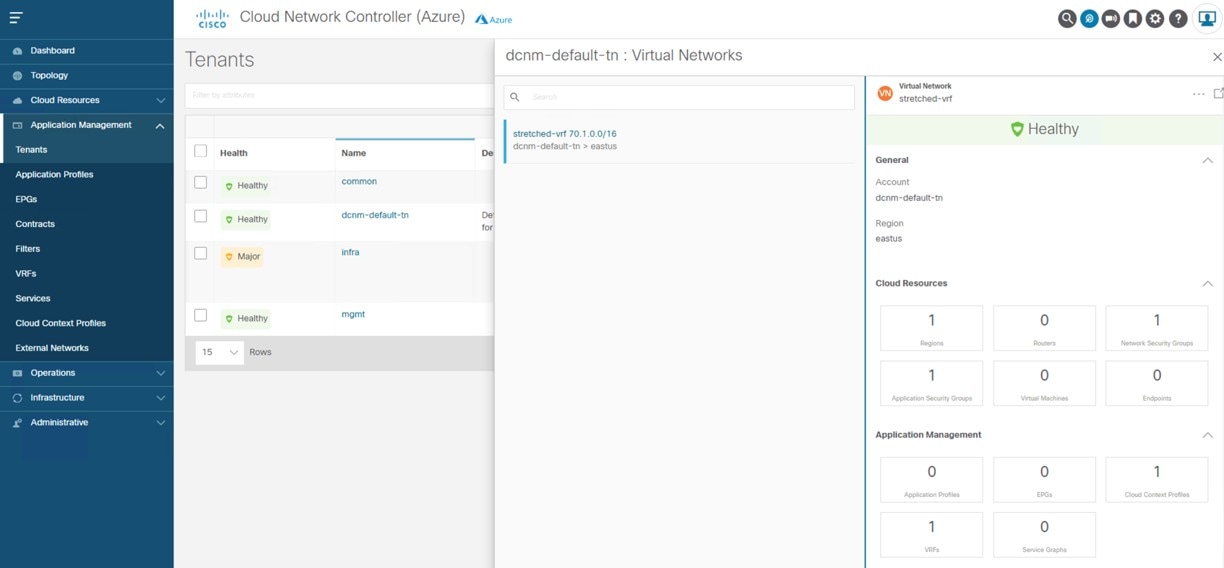Viewport: 1224px width, 568px height.
Task: Open the virtual network actions ellipsis menu
Action: click(1198, 94)
